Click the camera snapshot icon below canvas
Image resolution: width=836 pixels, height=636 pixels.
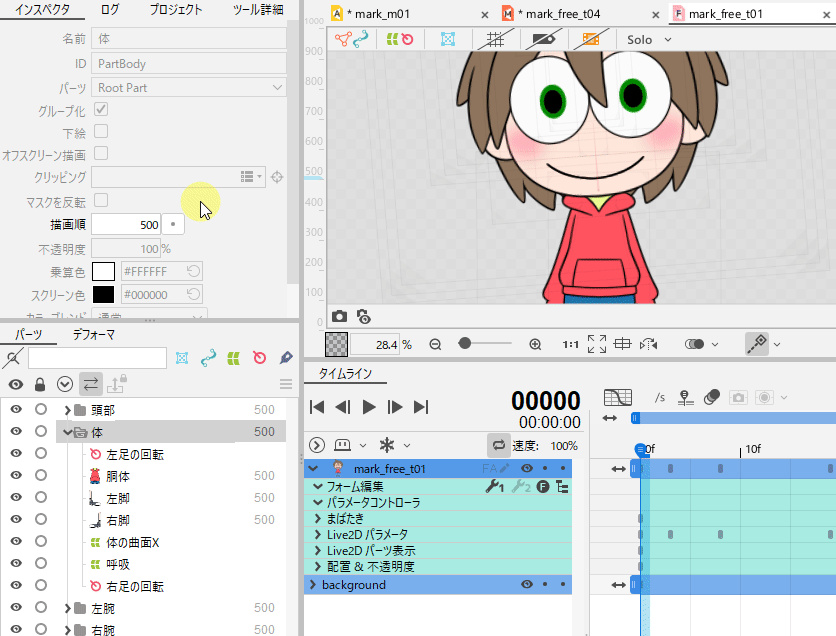(x=339, y=316)
